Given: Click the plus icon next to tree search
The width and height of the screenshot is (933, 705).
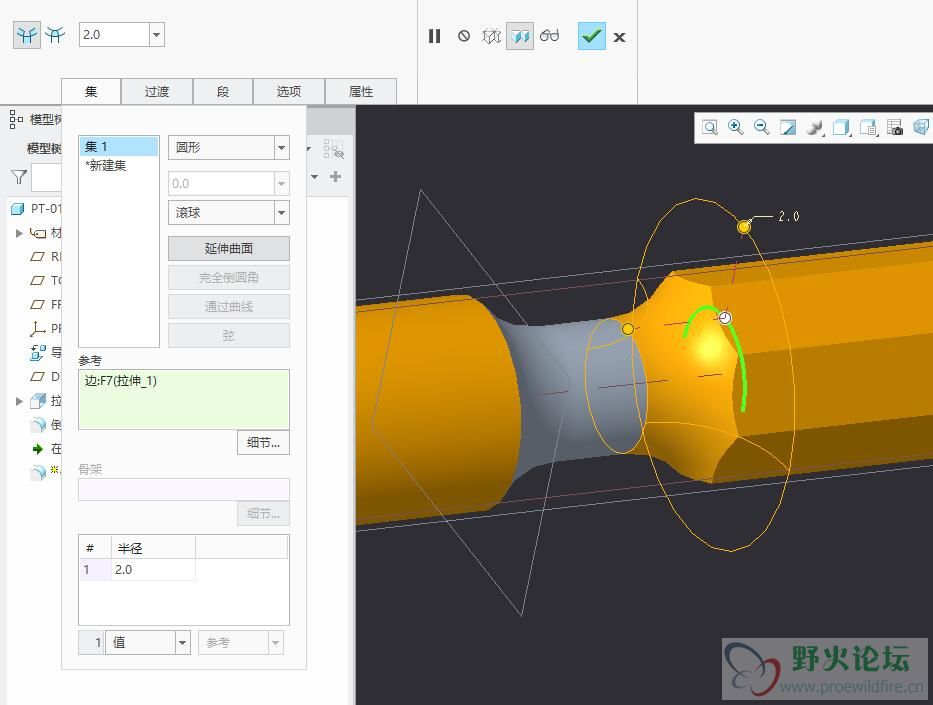Looking at the screenshot, I should (336, 177).
